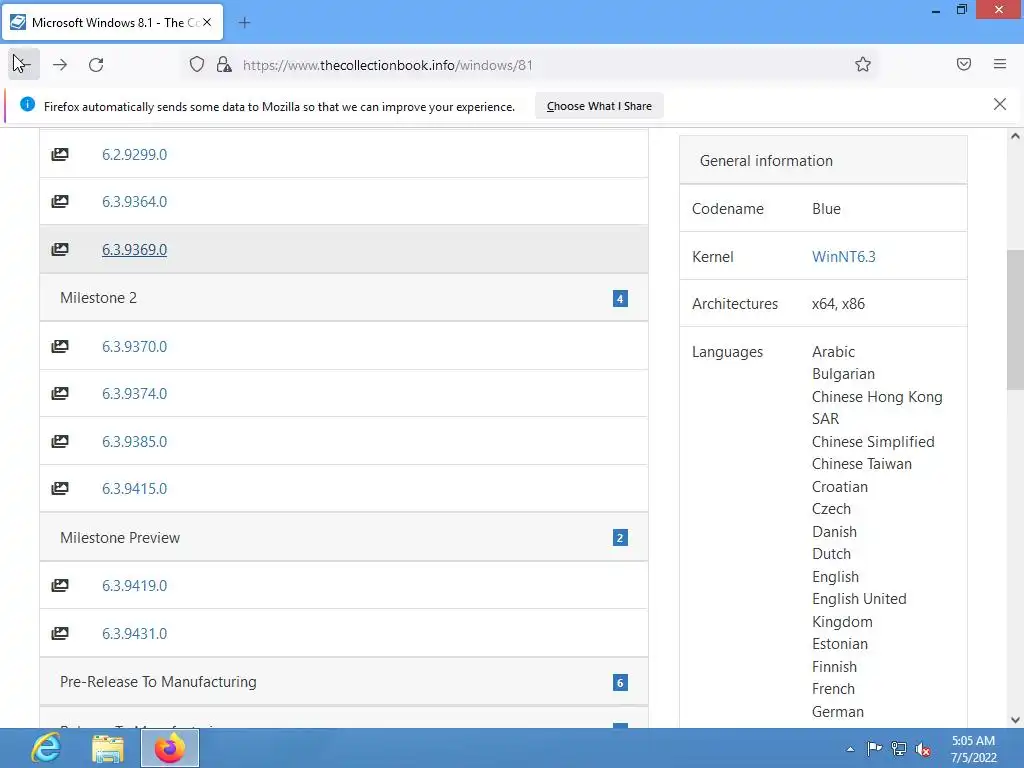Viewport: 1024px width, 768px height.
Task: Open the tracking protection shield icon
Action: [197, 64]
